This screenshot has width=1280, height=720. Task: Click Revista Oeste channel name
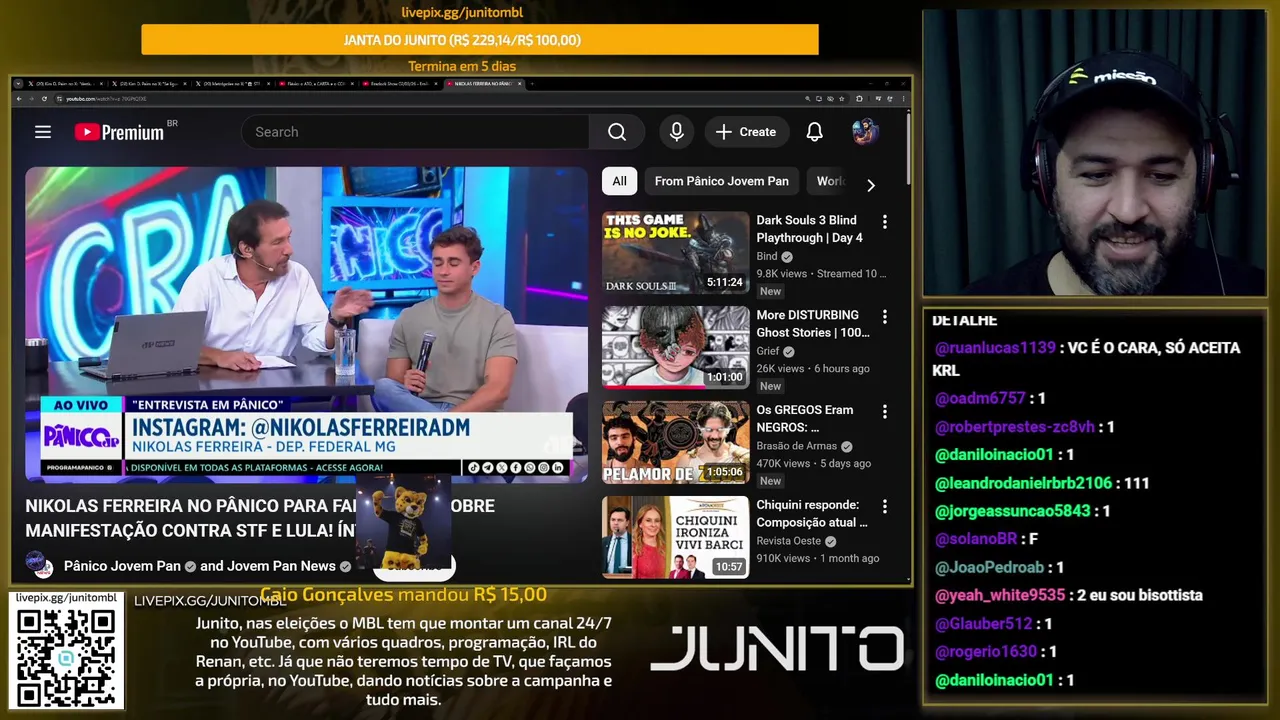pyautogui.click(x=788, y=541)
